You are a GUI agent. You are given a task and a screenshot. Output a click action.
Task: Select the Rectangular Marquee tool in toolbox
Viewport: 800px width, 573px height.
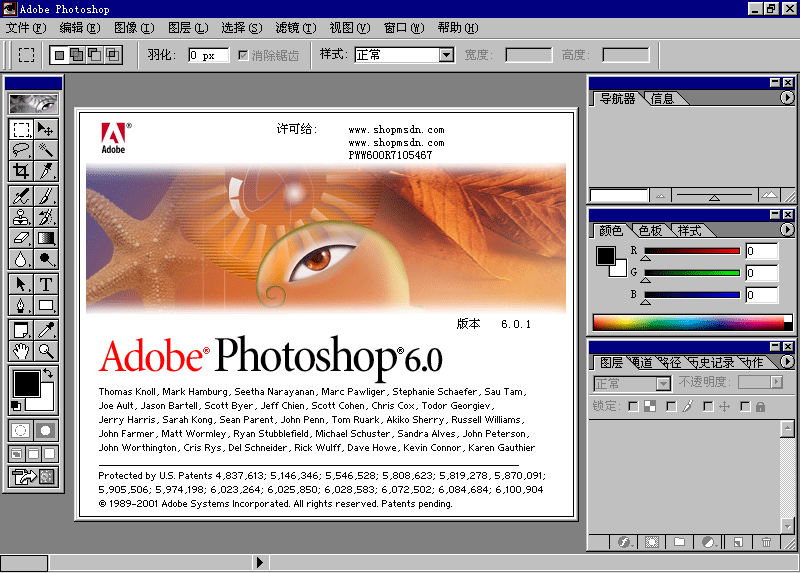[x=21, y=129]
